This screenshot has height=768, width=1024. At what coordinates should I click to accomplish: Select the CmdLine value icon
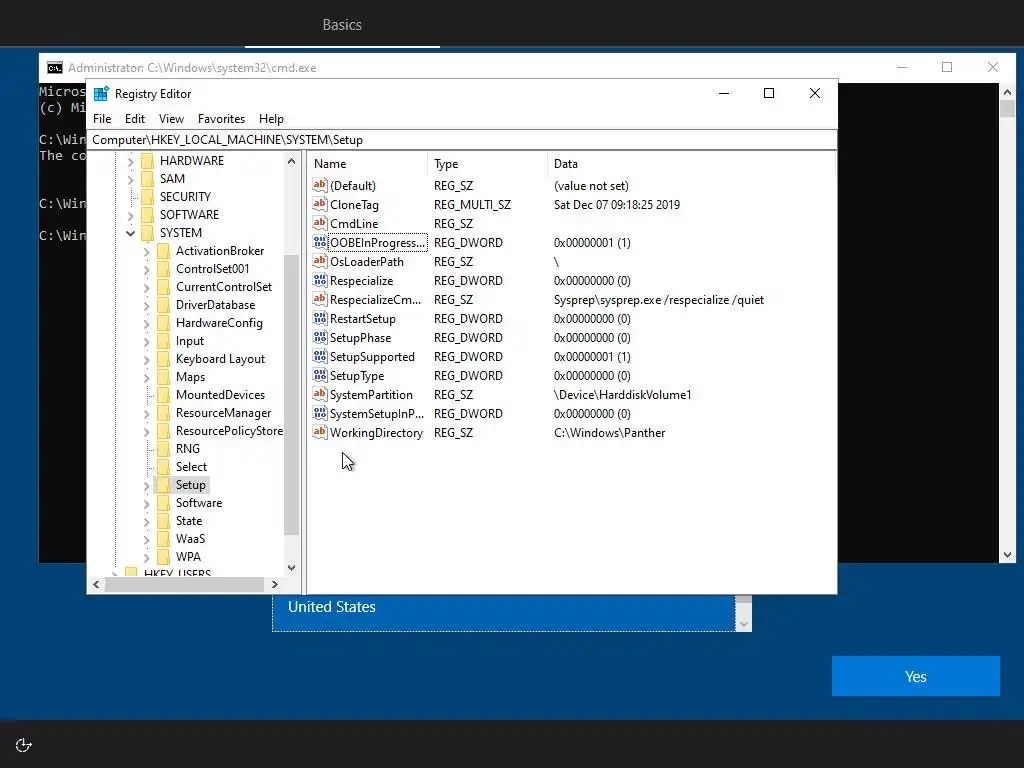tap(319, 223)
